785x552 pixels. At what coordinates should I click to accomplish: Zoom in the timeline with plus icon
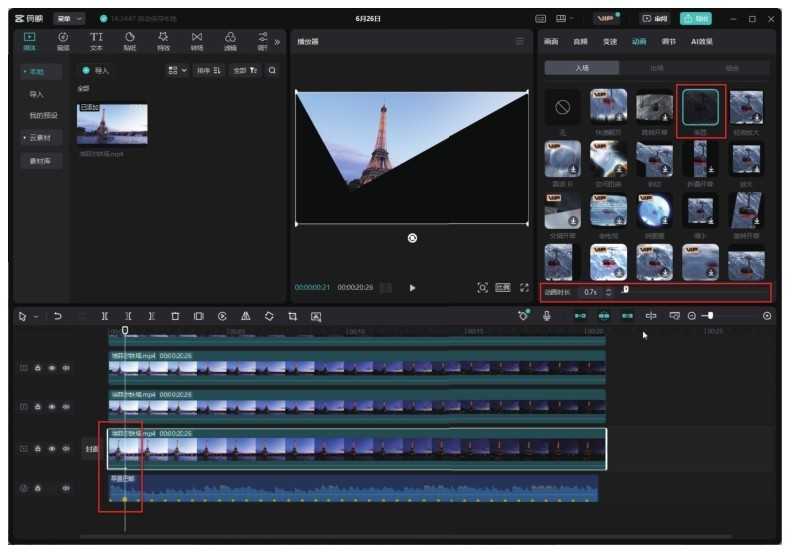click(767, 316)
